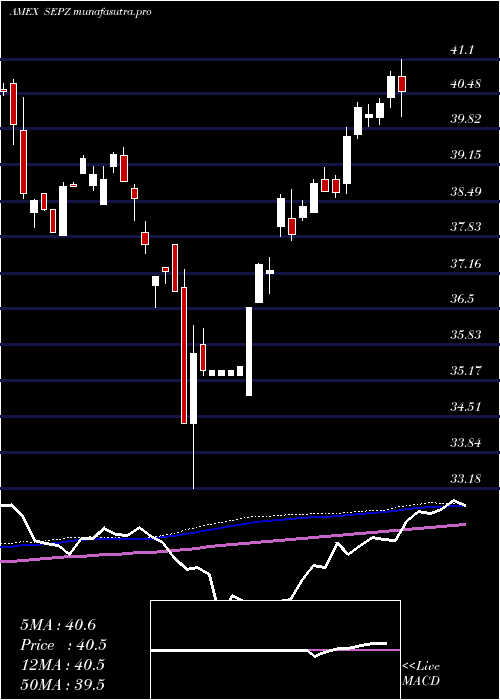Click the 39.15 price axis label
Screen dimensions: 500x700
466,155
